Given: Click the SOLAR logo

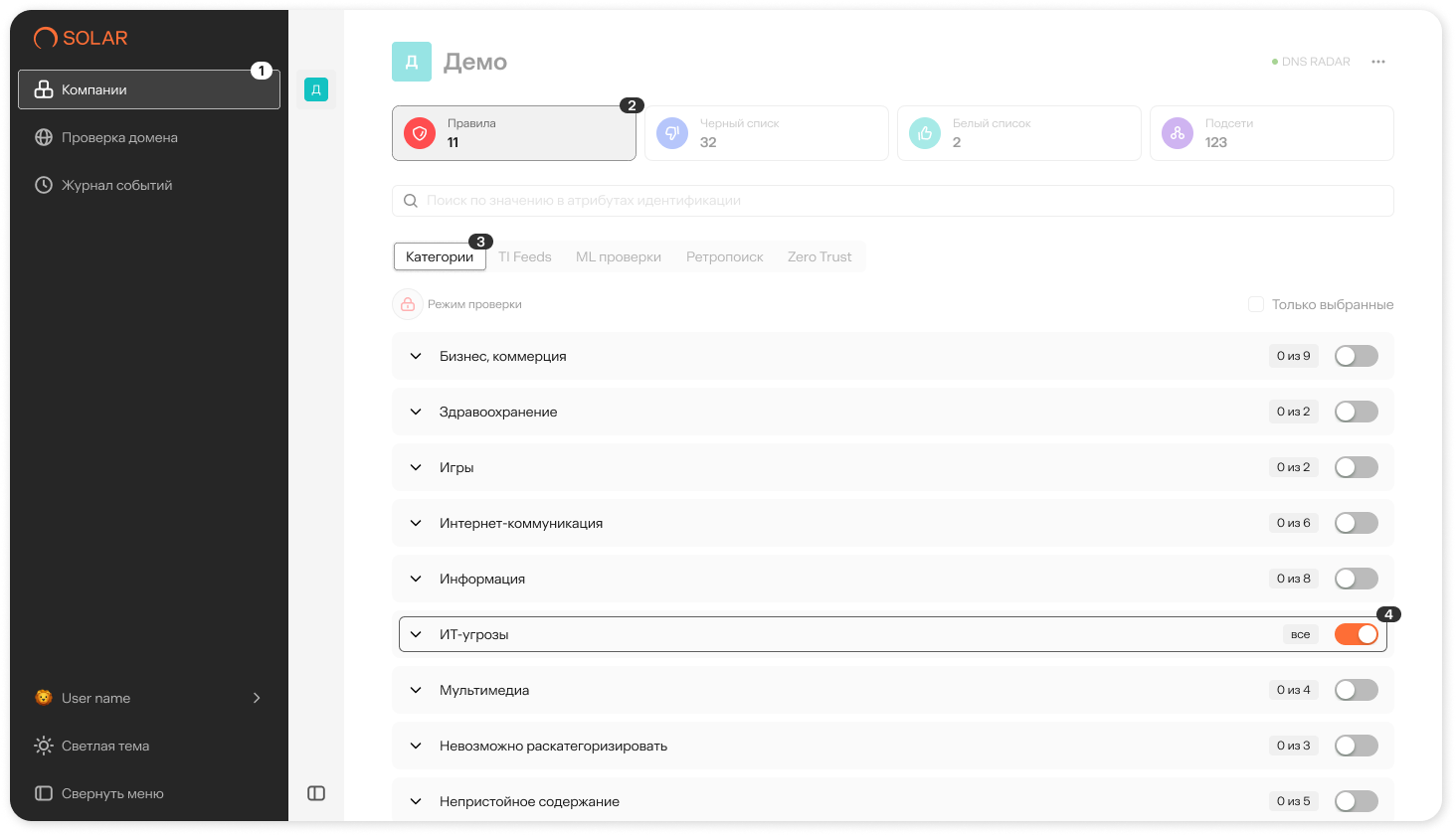Looking at the screenshot, I should click(81, 37).
